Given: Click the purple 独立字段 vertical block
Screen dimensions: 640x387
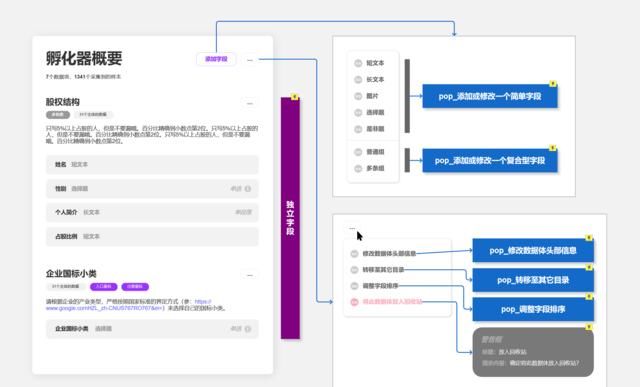Looking at the screenshot, I should 290,218.
